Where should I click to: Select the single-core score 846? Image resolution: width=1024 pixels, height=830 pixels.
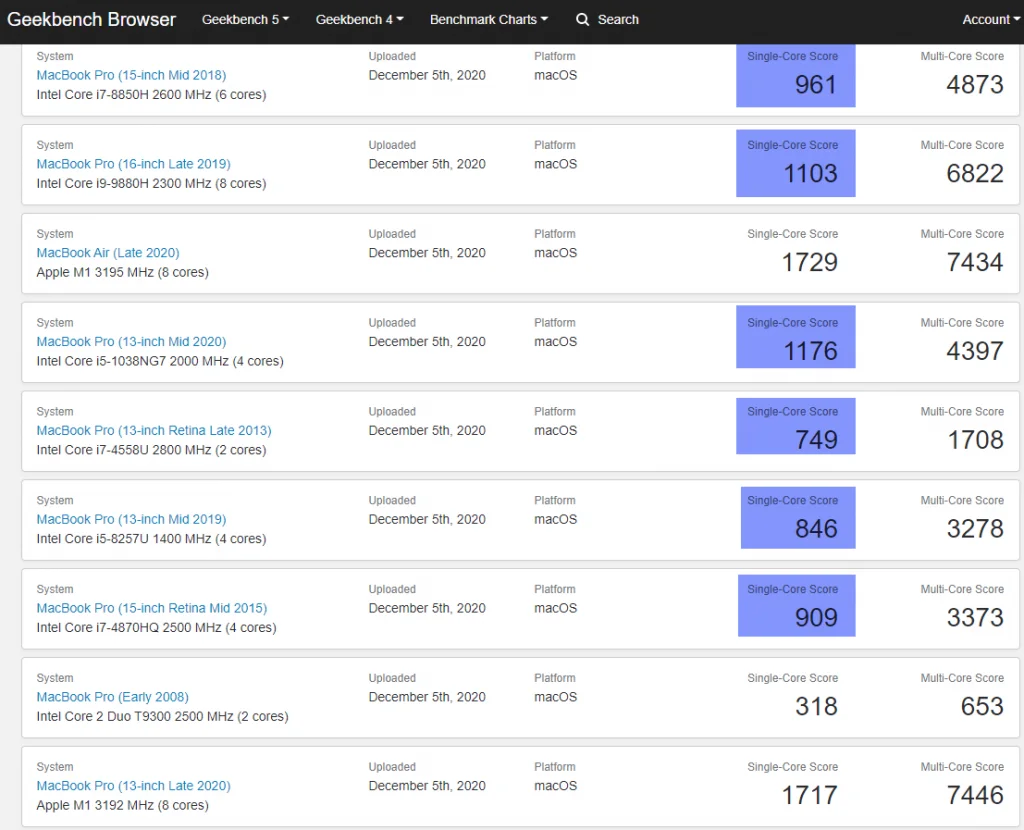point(816,529)
